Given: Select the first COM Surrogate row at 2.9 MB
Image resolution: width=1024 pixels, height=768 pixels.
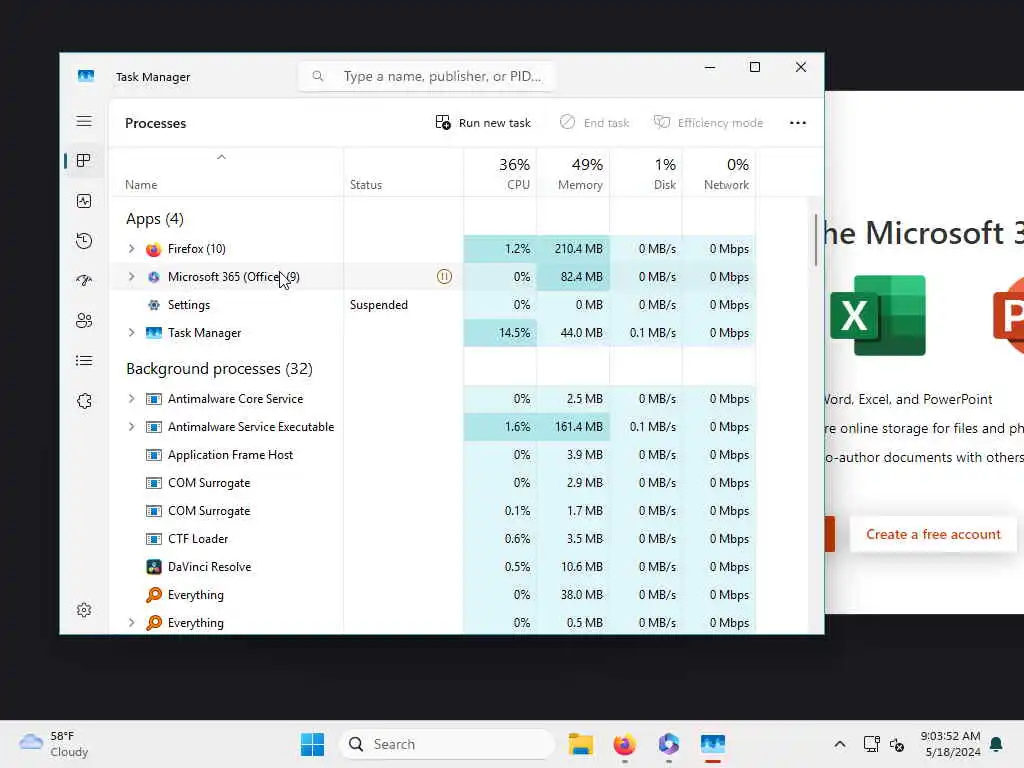Looking at the screenshot, I should tap(433, 483).
